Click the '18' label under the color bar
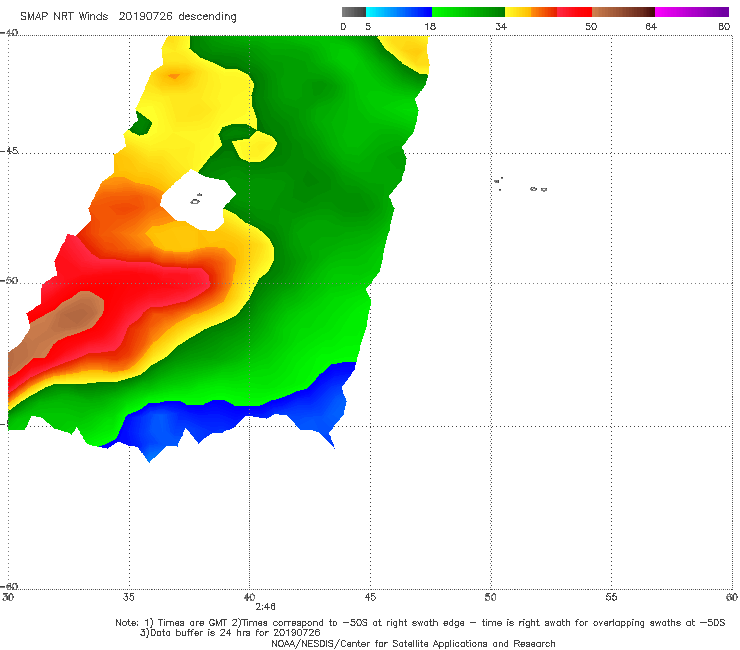740x650 pixels. (430, 26)
